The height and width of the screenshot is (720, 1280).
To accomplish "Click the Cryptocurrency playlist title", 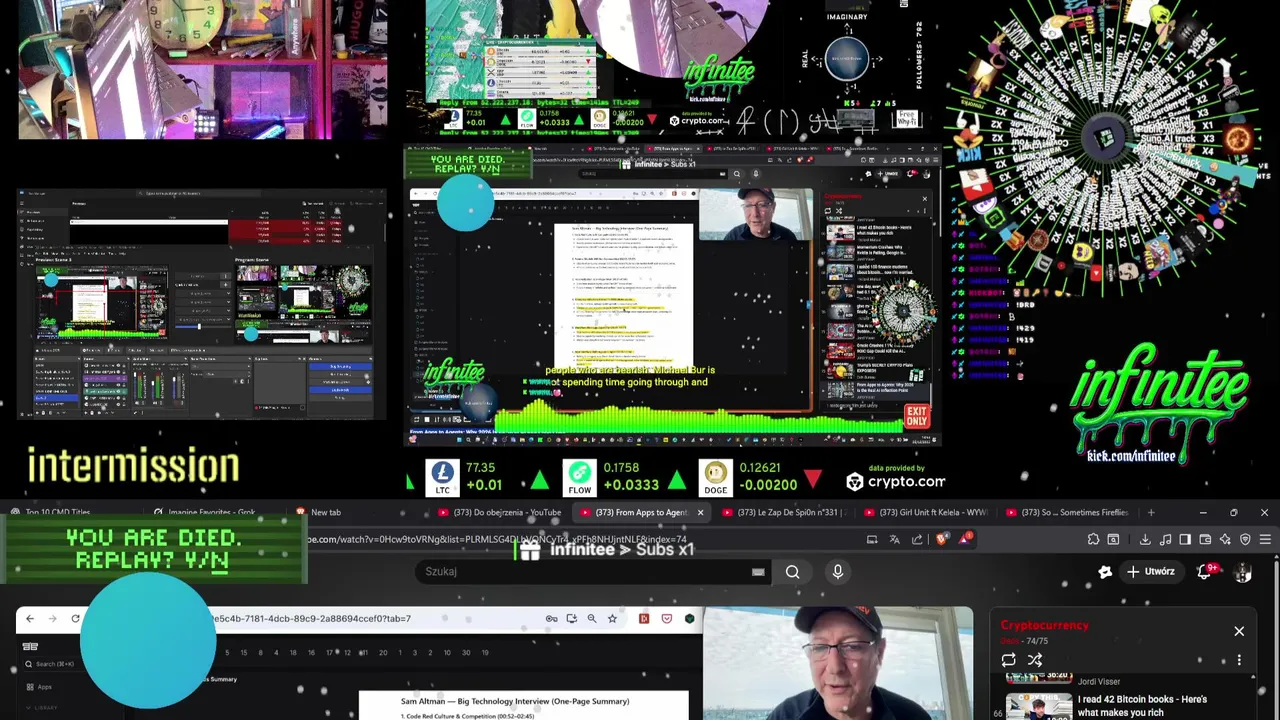I will coord(1044,625).
